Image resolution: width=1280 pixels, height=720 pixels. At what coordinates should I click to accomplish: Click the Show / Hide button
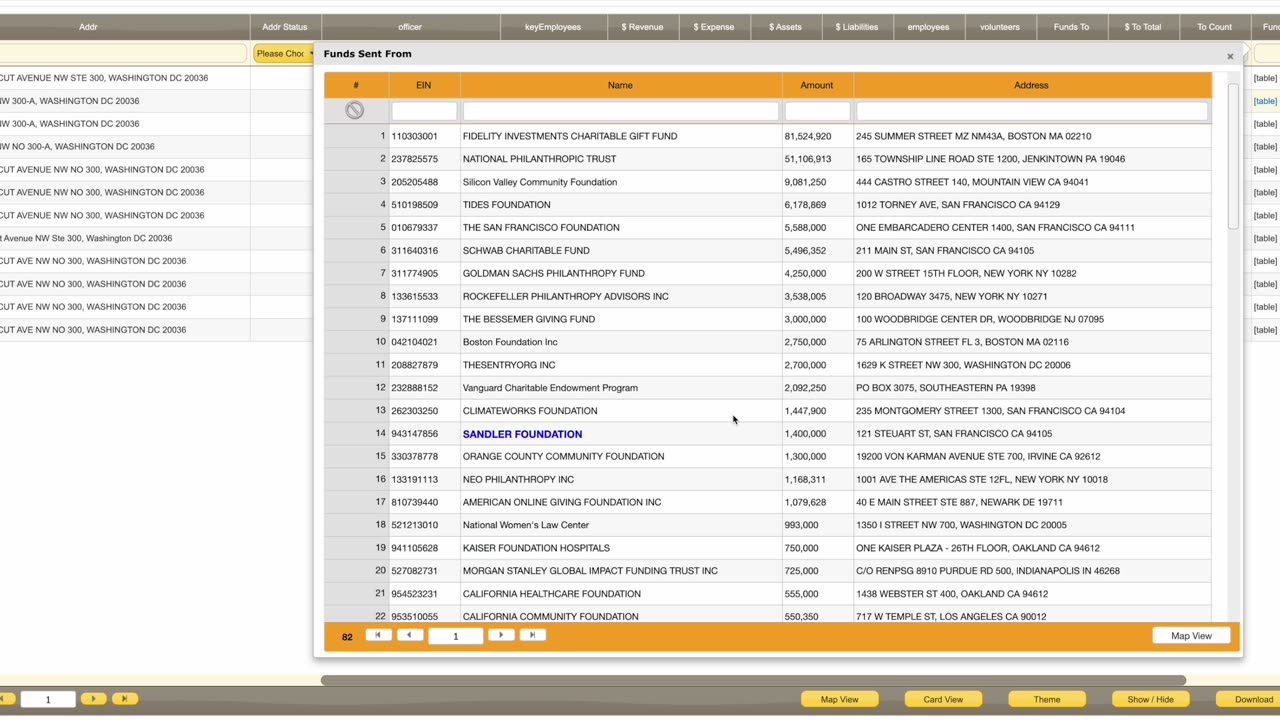click(1151, 699)
